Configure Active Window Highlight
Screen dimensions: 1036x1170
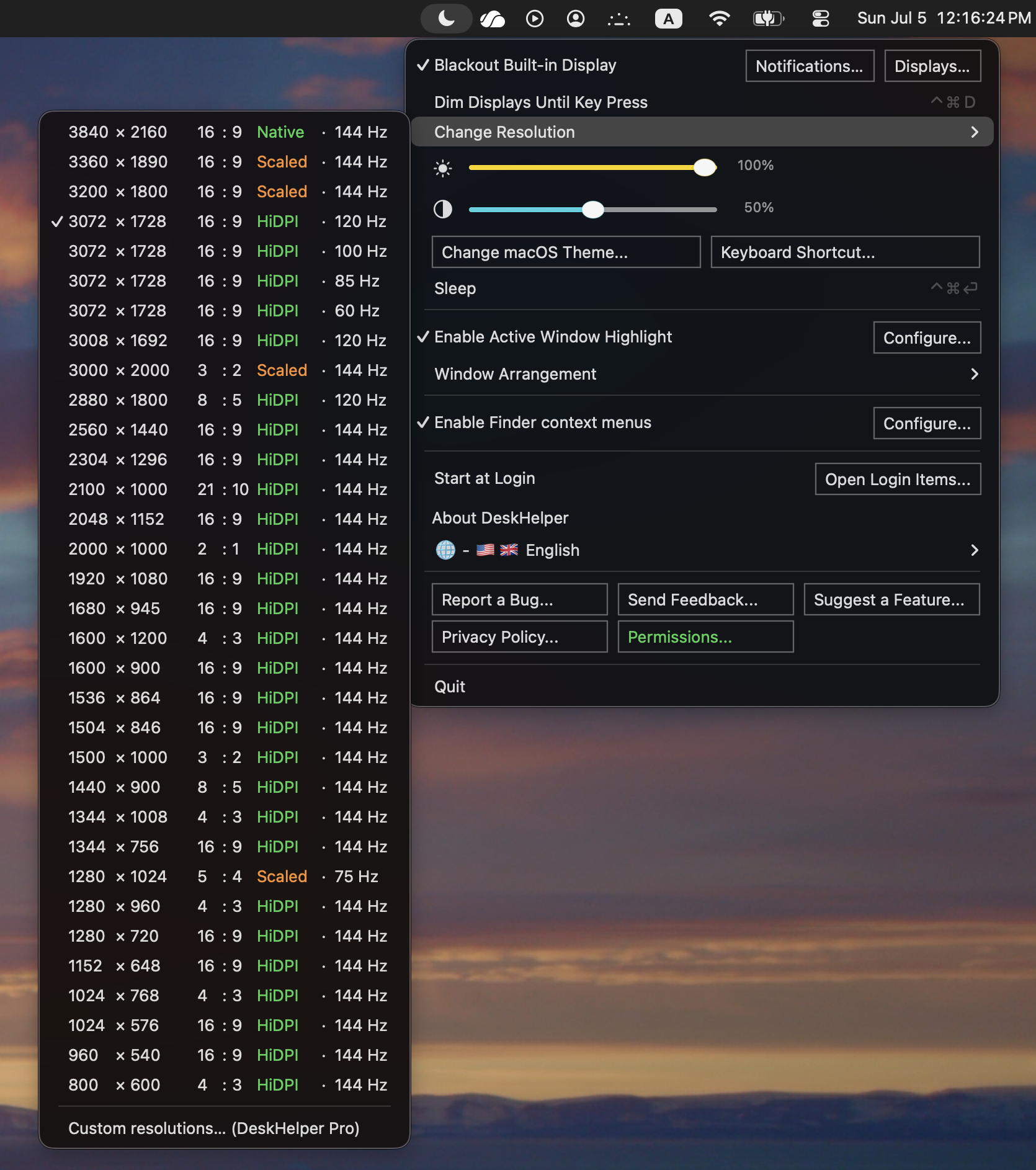click(x=927, y=337)
